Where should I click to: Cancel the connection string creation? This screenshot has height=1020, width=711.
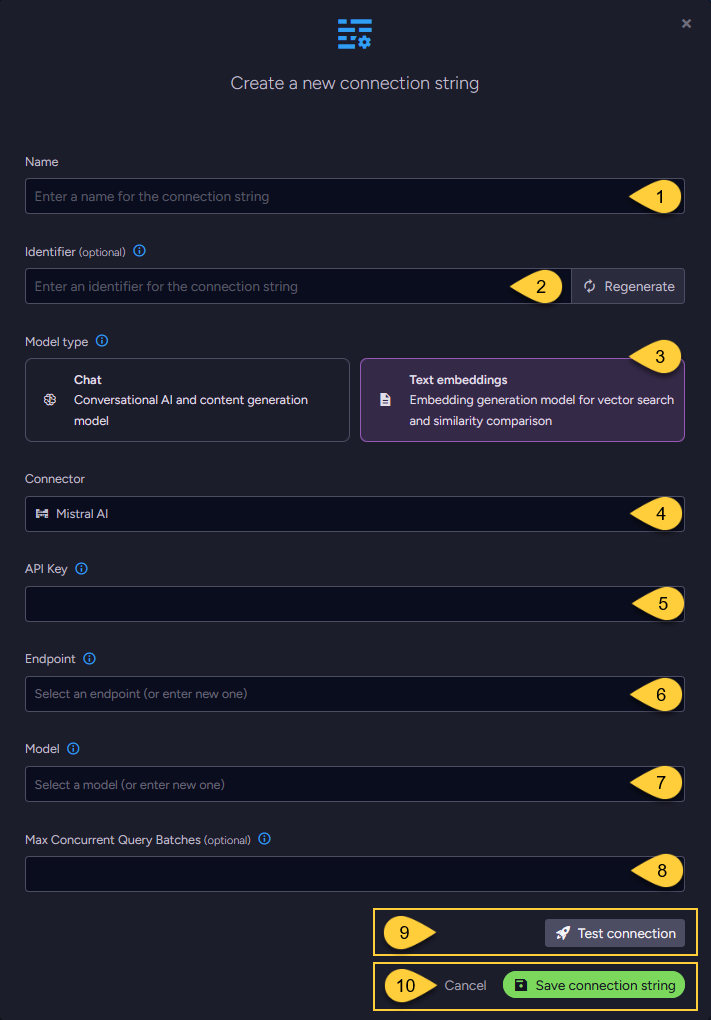click(x=465, y=985)
